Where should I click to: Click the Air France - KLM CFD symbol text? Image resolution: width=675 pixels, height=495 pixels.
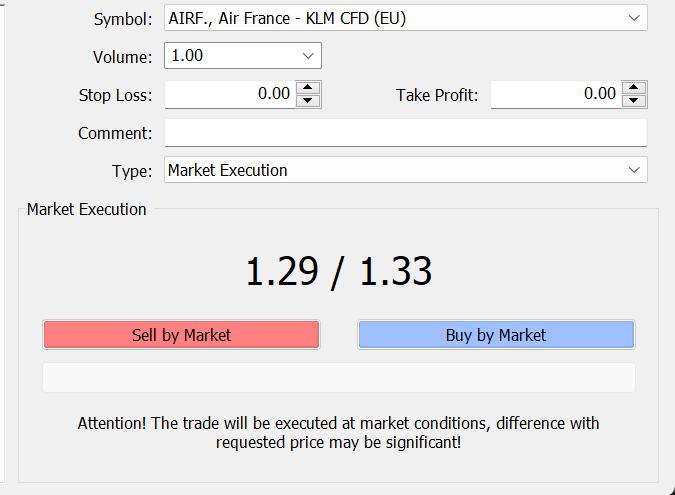point(287,18)
